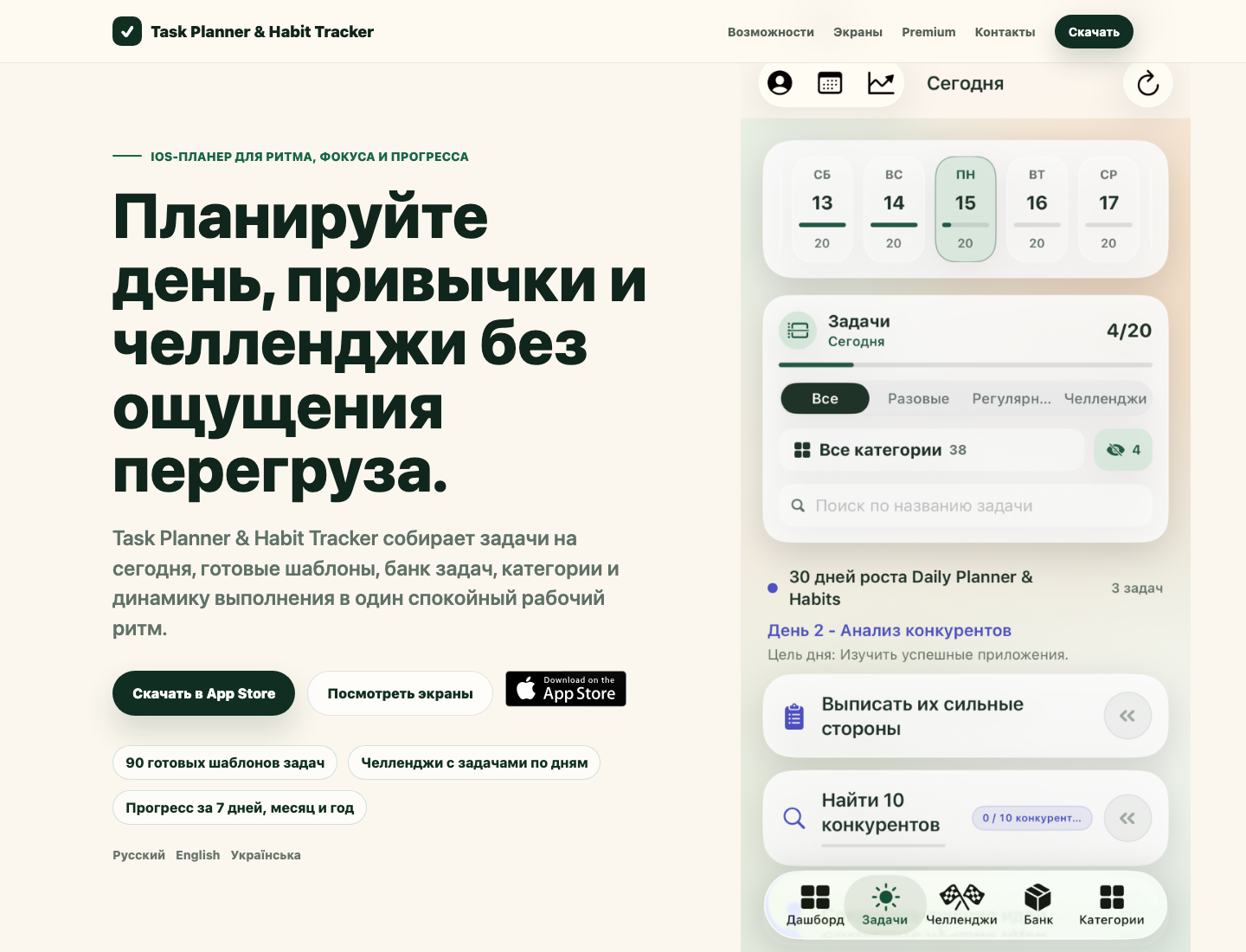
Task: Click the Выписать их сильные стороны title
Action: [922, 717]
